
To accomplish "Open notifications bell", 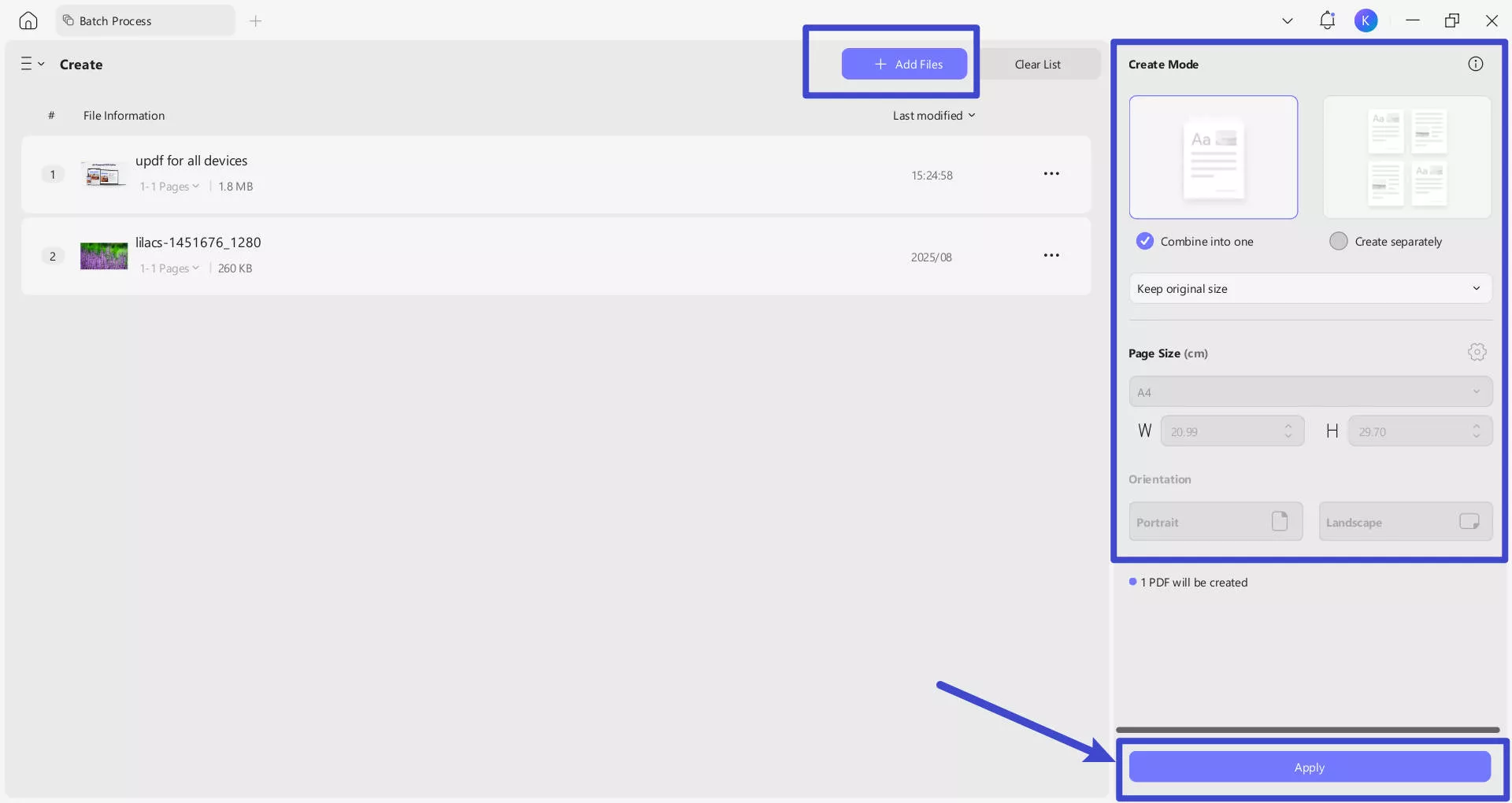I will 1327,20.
